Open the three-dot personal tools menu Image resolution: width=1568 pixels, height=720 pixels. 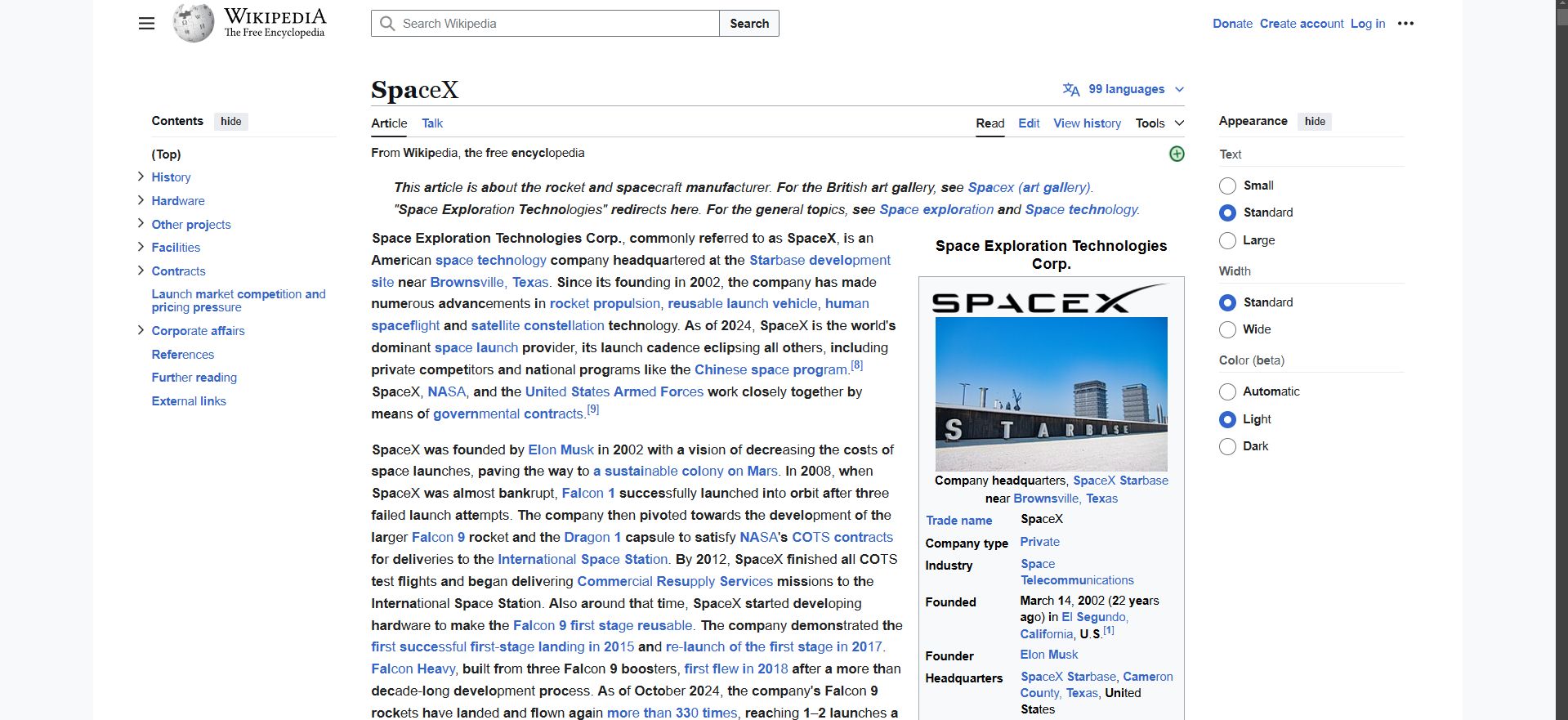(x=1405, y=24)
